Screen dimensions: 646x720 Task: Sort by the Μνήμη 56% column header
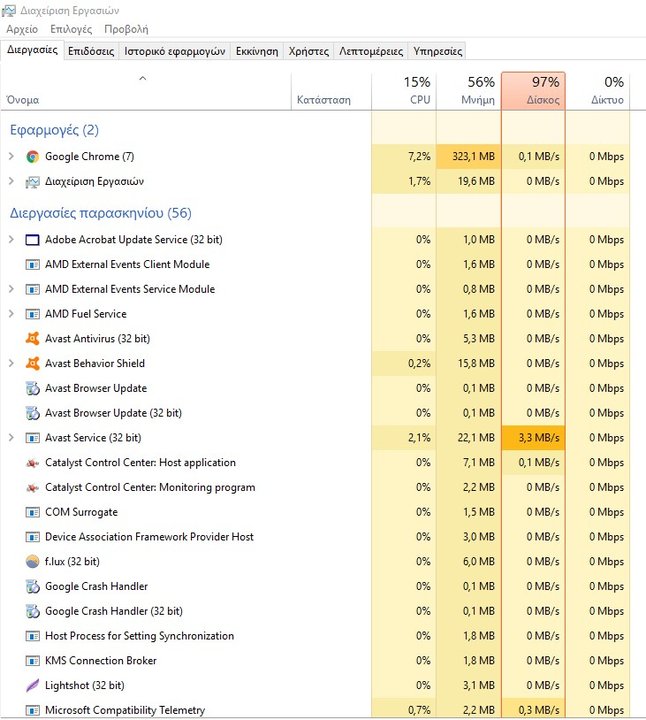pos(468,91)
